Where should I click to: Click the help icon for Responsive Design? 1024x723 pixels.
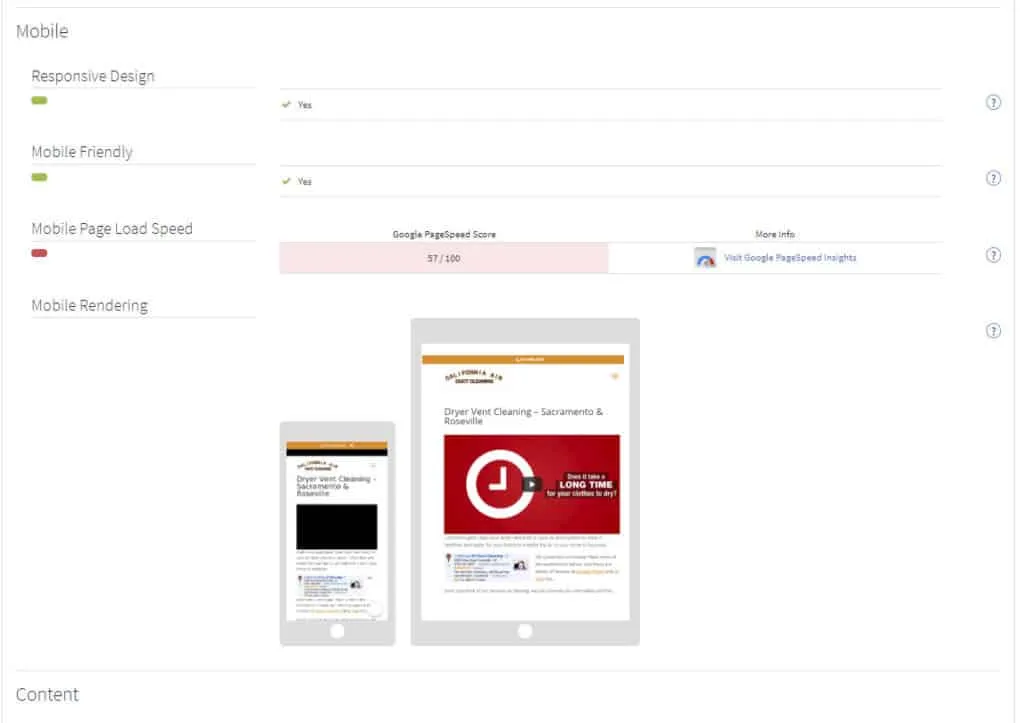click(x=993, y=102)
